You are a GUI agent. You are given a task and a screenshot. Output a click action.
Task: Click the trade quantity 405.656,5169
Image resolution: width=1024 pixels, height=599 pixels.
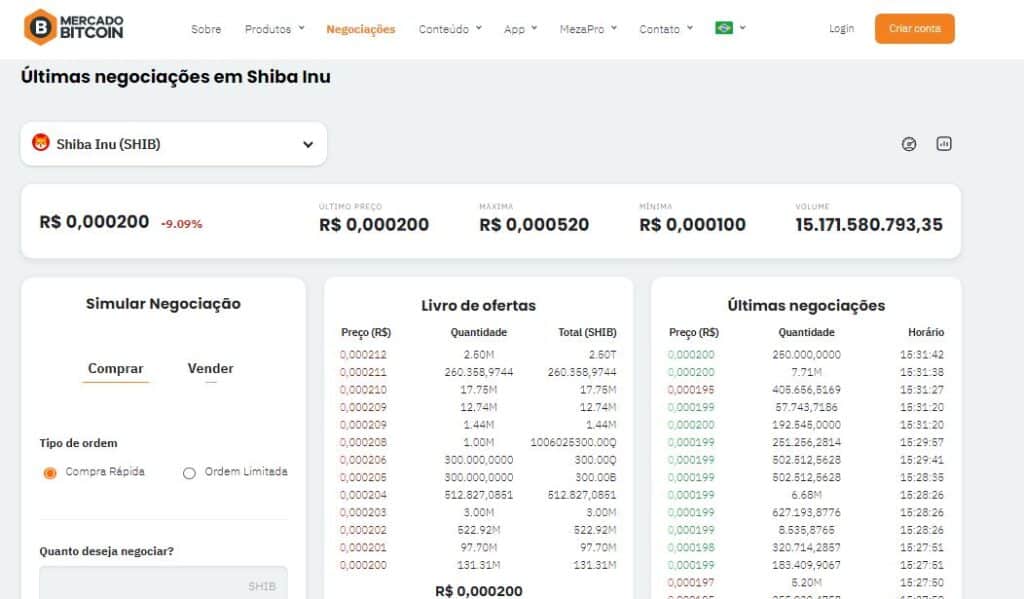tap(806, 390)
